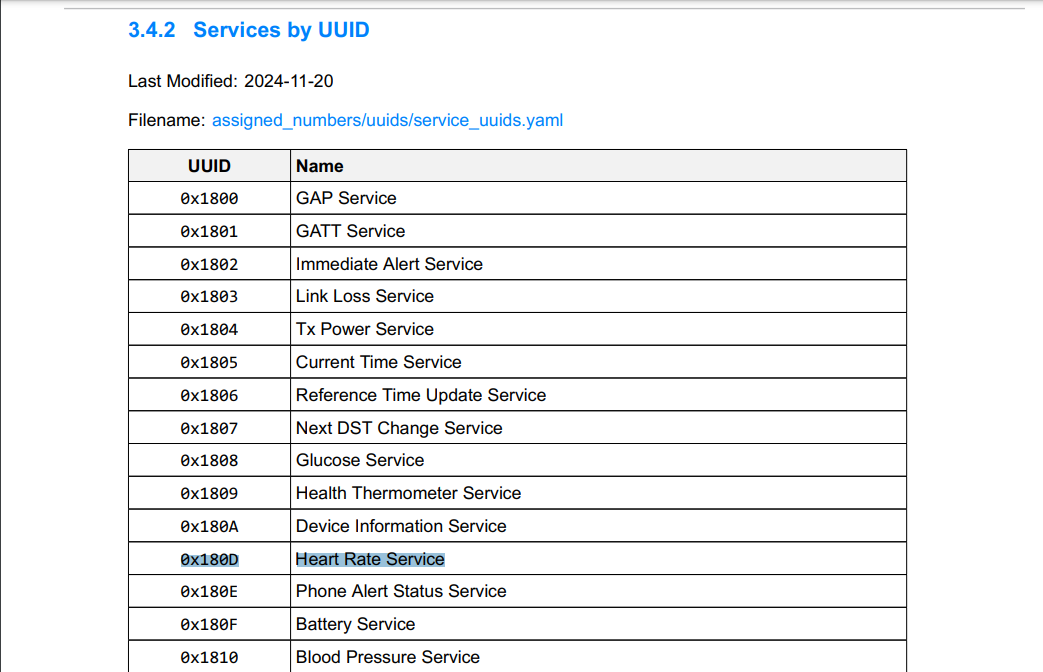Select the Link Loss Service name
The width and height of the screenshot is (1043, 672).
(x=365, y=296)
